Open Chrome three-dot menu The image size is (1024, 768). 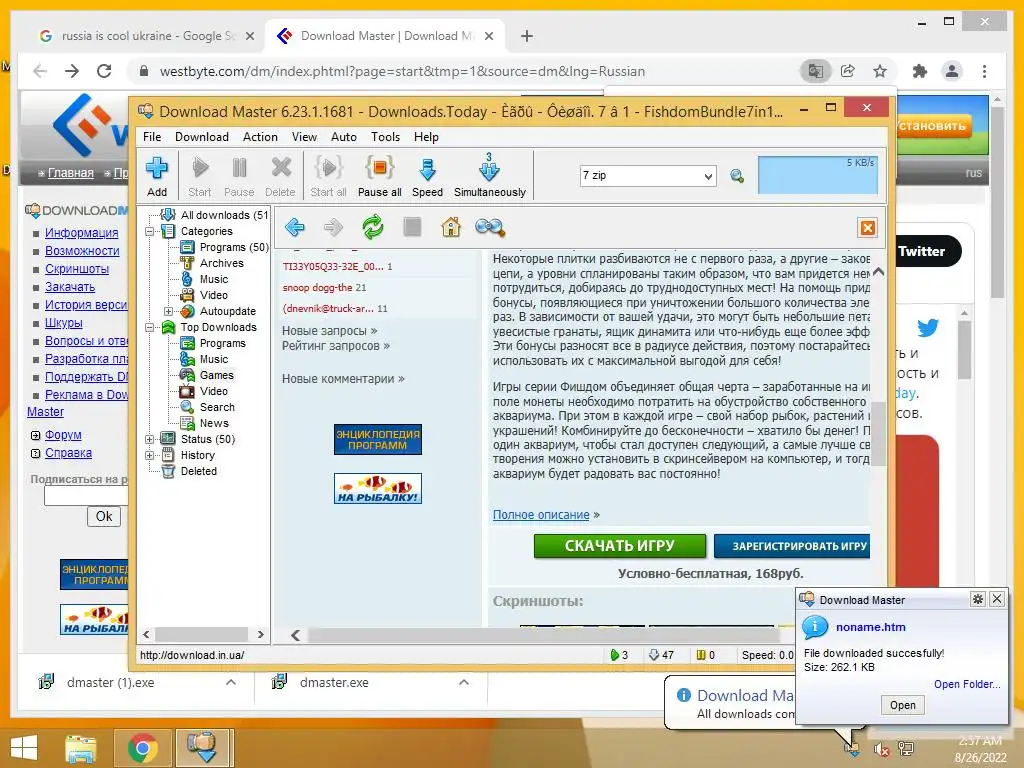point(984,71)
